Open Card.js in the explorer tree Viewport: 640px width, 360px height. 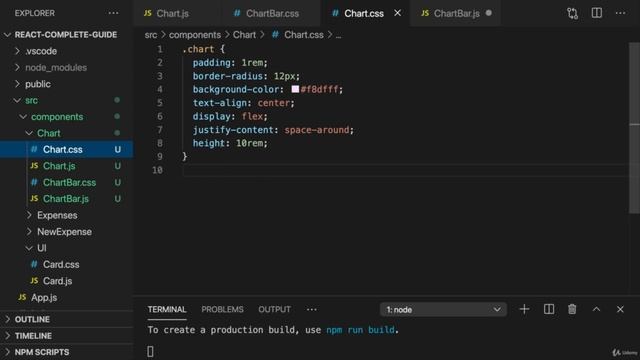click(66, 281)
